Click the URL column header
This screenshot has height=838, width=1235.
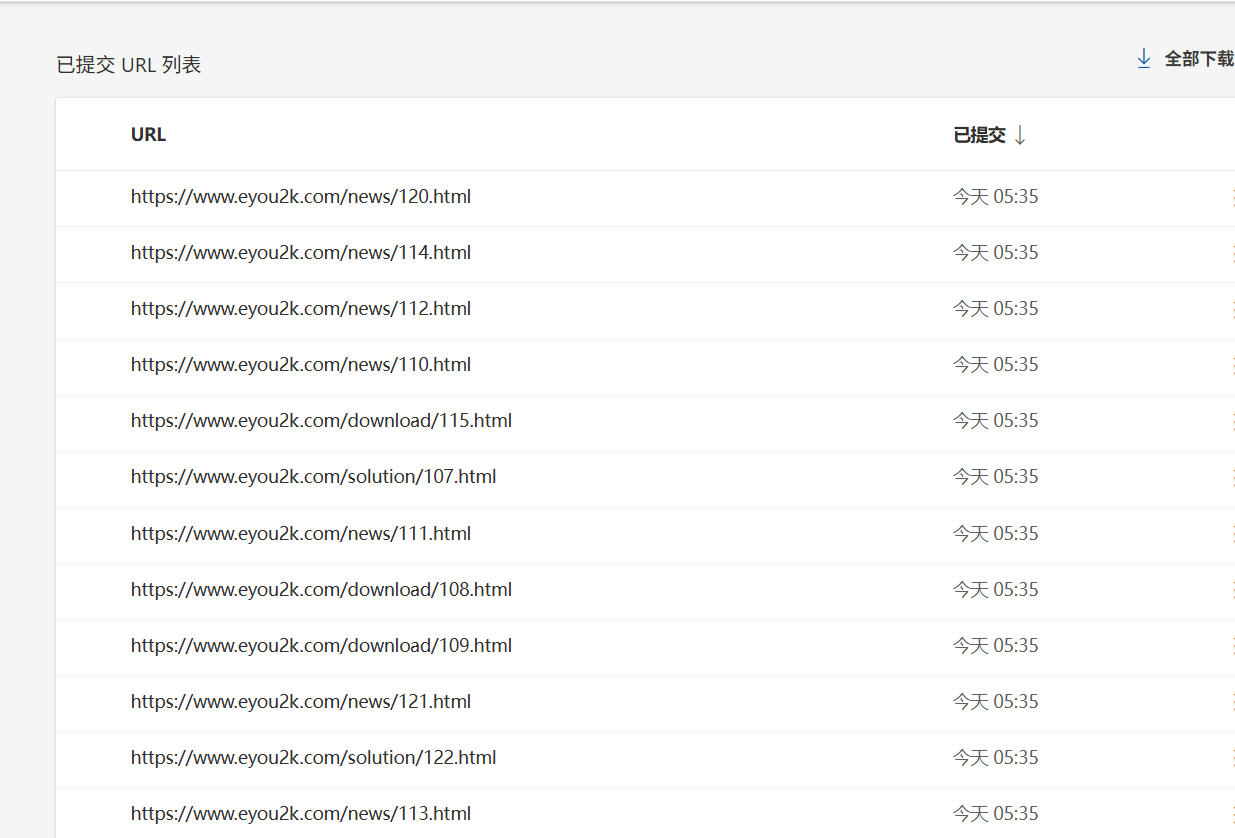pyautogui.click(x=148, y=135)
